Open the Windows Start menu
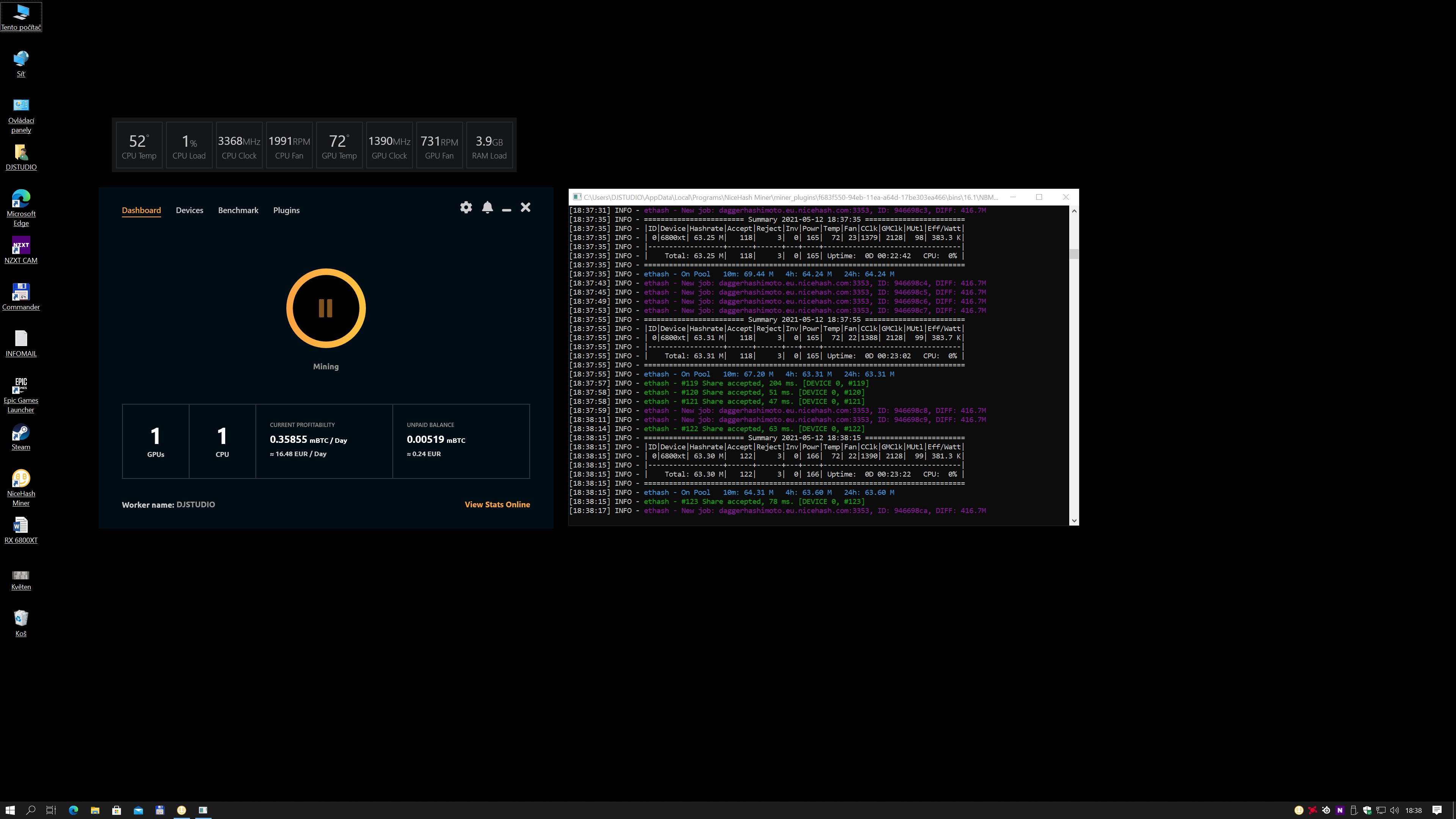 pos(10,810)
